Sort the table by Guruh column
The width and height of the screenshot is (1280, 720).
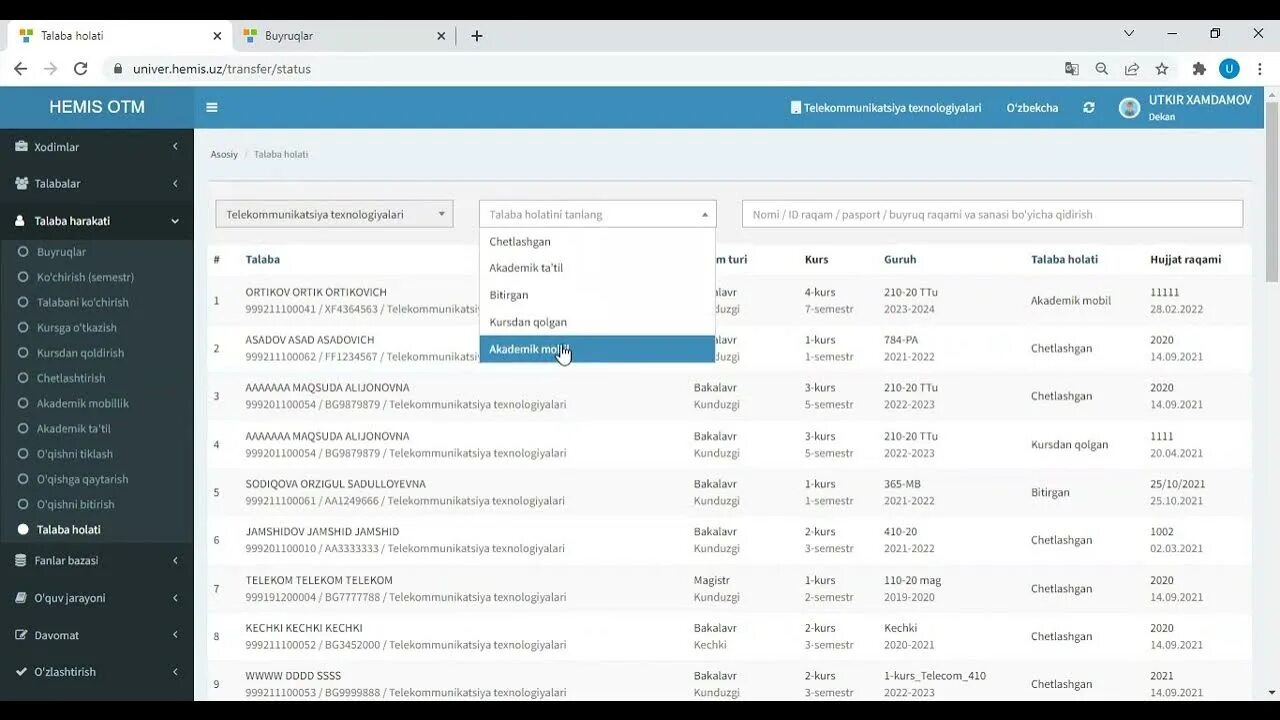click(x=900, y=259)
